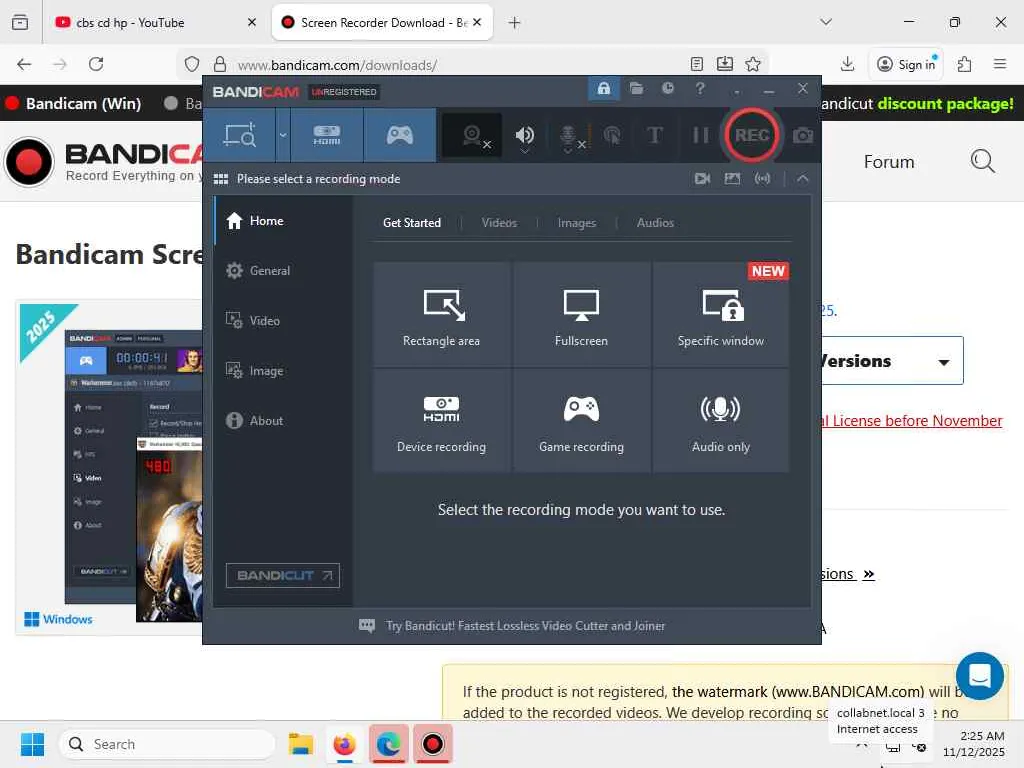Reload the browser page
The height and width of the screenshot is (768, 1024).
point(96,64)
